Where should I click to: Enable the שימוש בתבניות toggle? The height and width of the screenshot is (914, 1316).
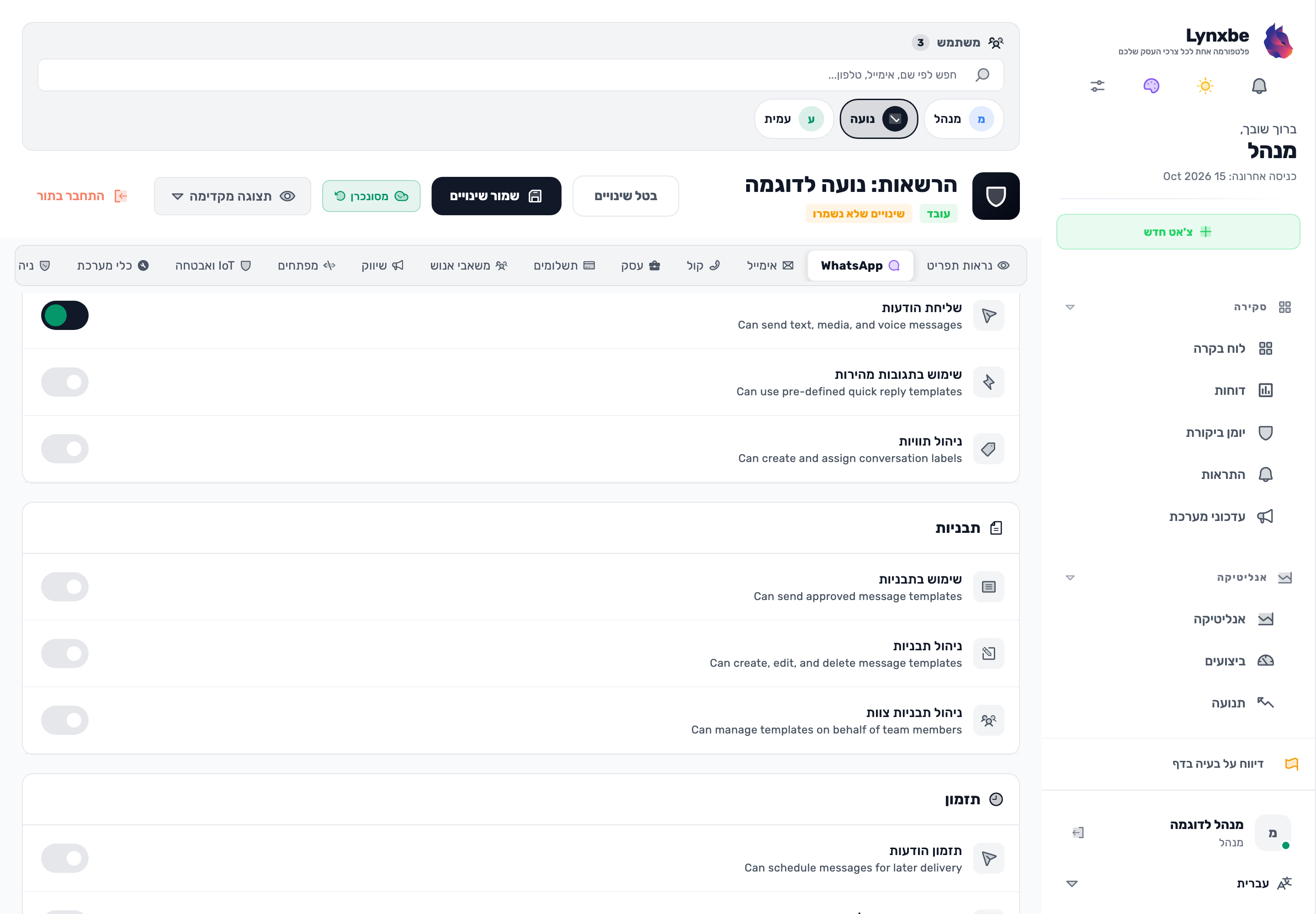point(65,586)
